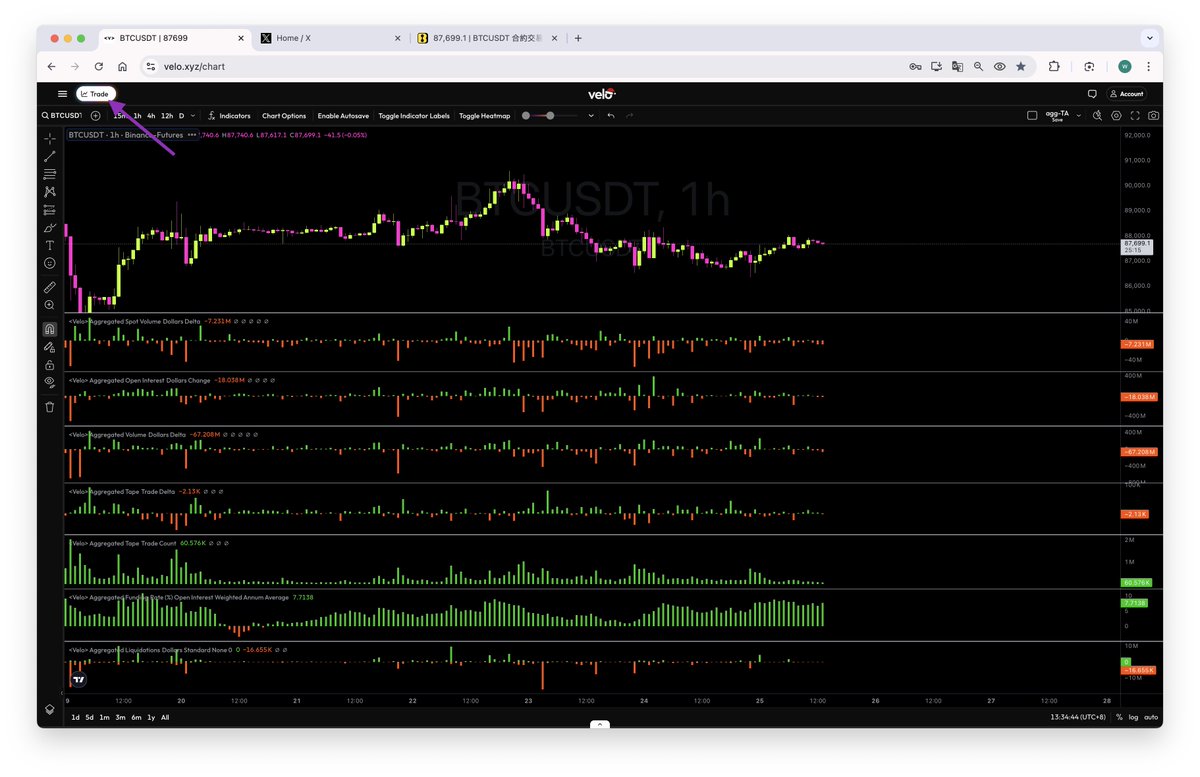The image size is (1200, 777).
Task: Activate the zoom in tool
Action: (50, 305)
